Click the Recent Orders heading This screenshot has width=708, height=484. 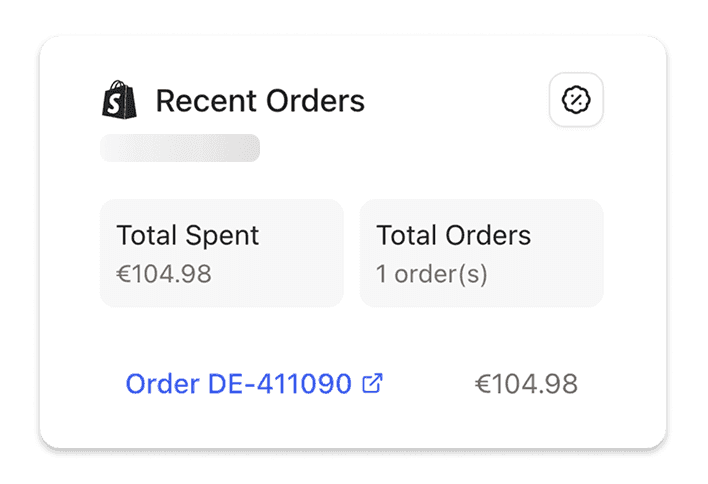click(260, 101)
